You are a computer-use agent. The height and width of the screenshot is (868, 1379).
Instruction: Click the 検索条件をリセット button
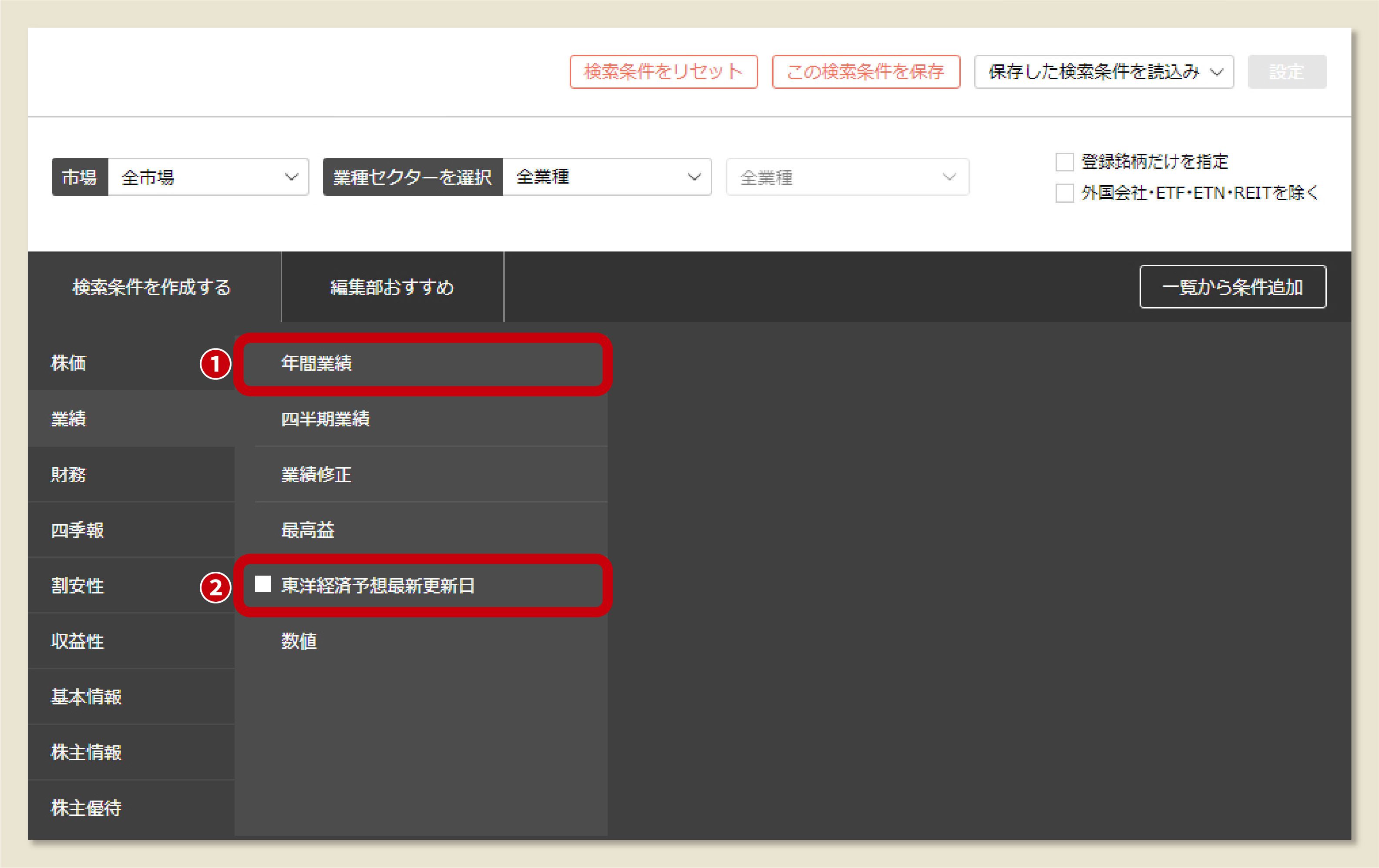pyautogui.click(x=663, y=71)
